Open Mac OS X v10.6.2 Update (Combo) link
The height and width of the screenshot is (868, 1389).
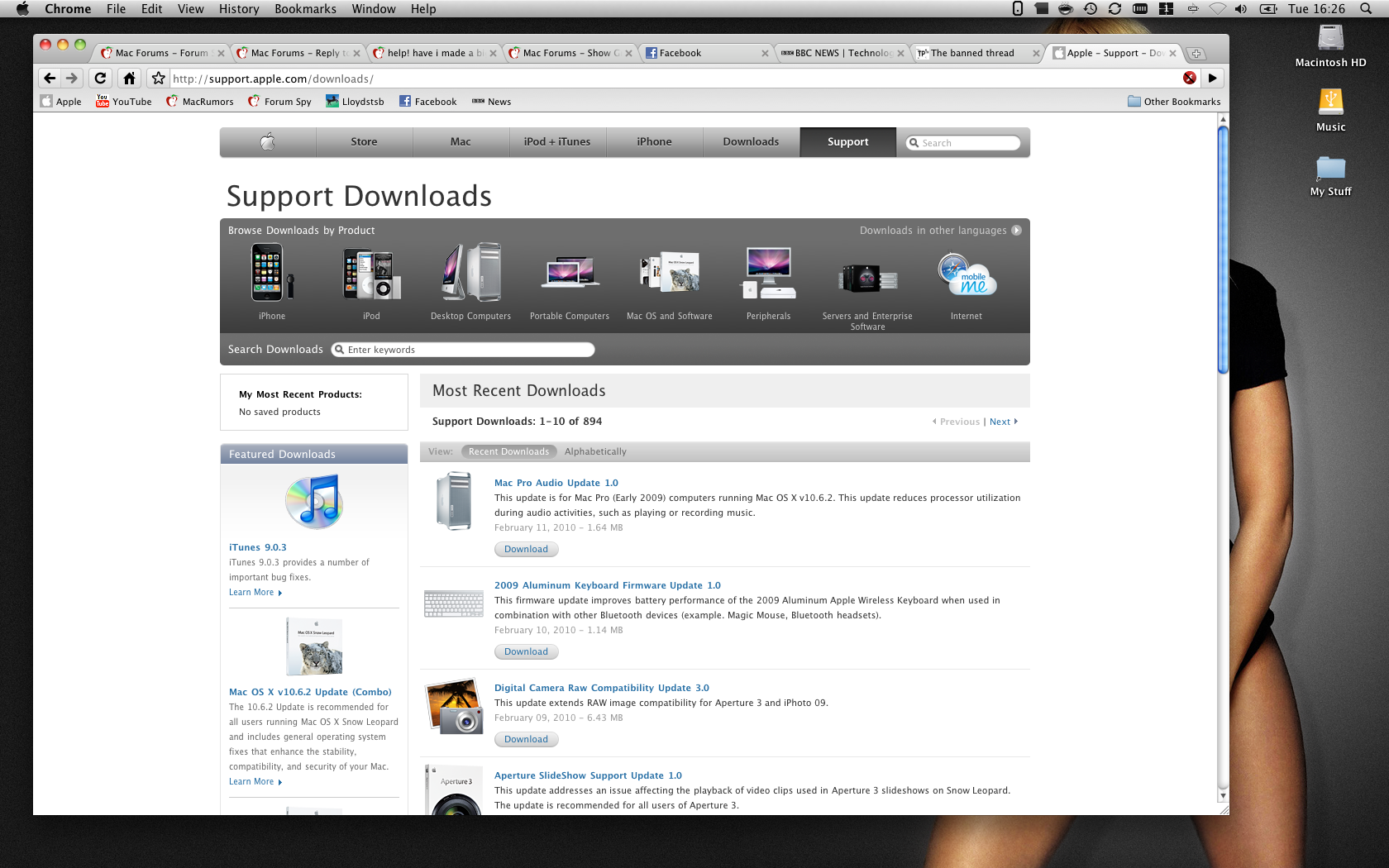[x=310, y=692]
